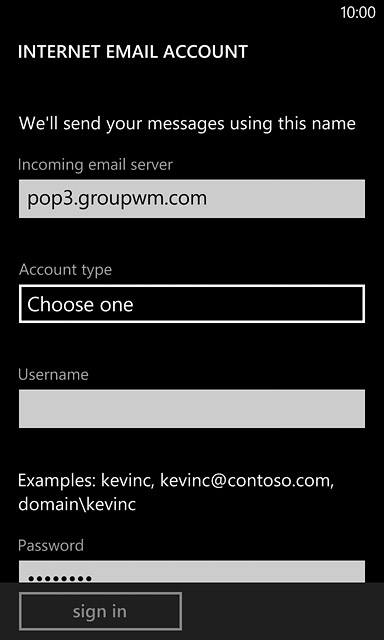Tap the INTERNET EMAIL ACCOUNT heading

(x=133, y=52)
